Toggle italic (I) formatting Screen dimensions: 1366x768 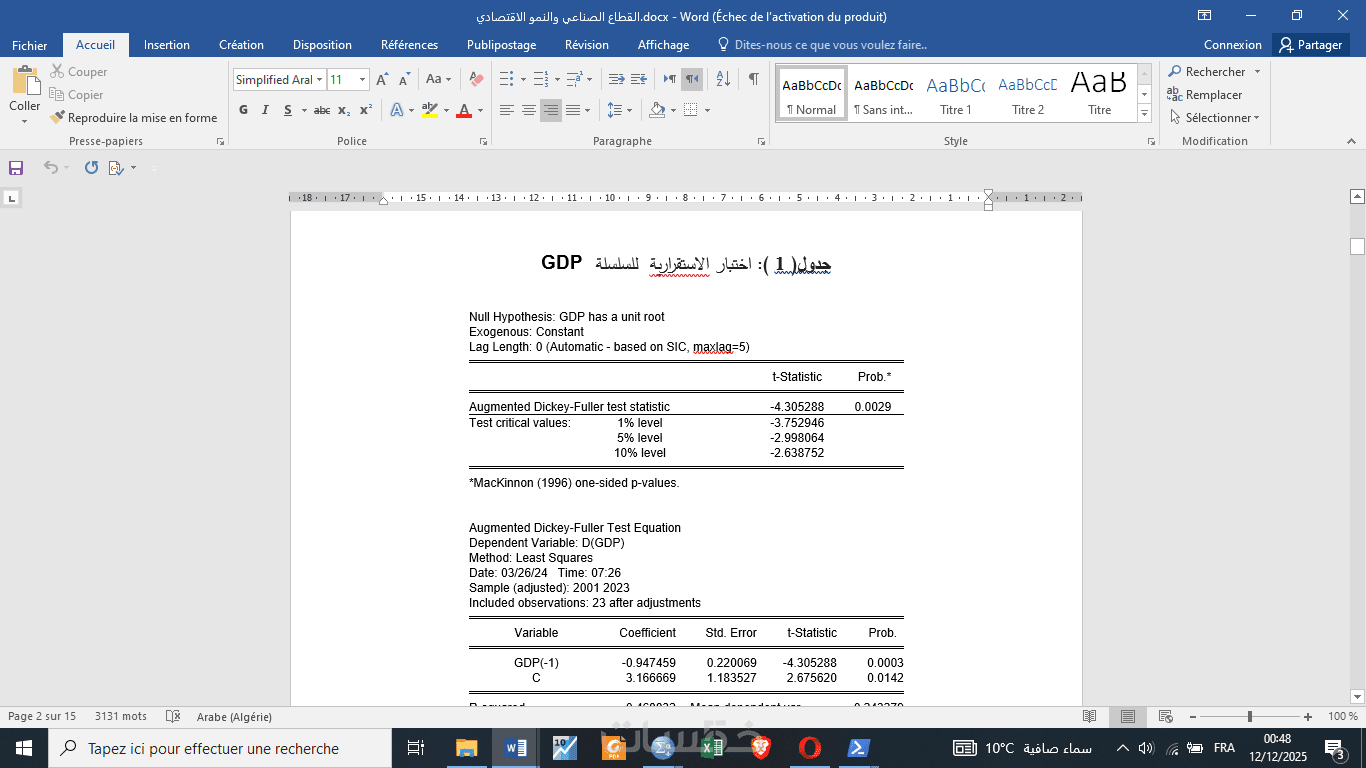265,110
